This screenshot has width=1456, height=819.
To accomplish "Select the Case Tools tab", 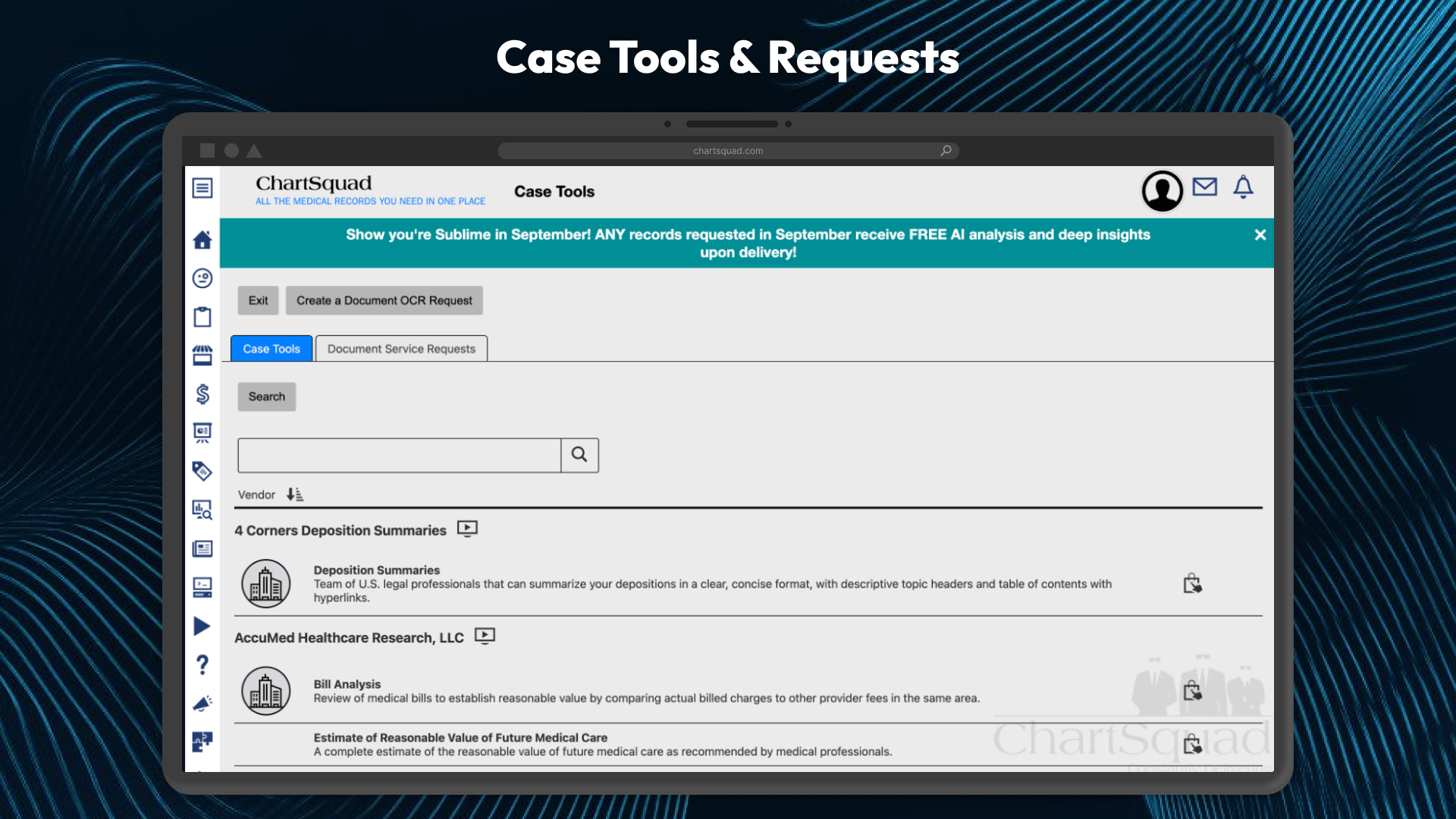I will 271,349.
